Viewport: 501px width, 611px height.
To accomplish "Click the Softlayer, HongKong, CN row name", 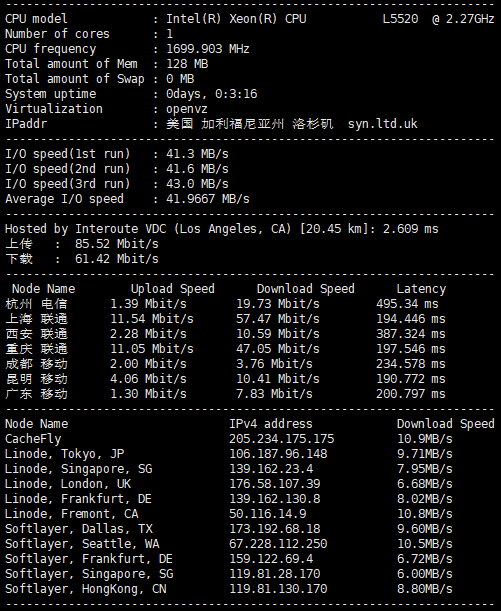I will [x=85, y=588].
